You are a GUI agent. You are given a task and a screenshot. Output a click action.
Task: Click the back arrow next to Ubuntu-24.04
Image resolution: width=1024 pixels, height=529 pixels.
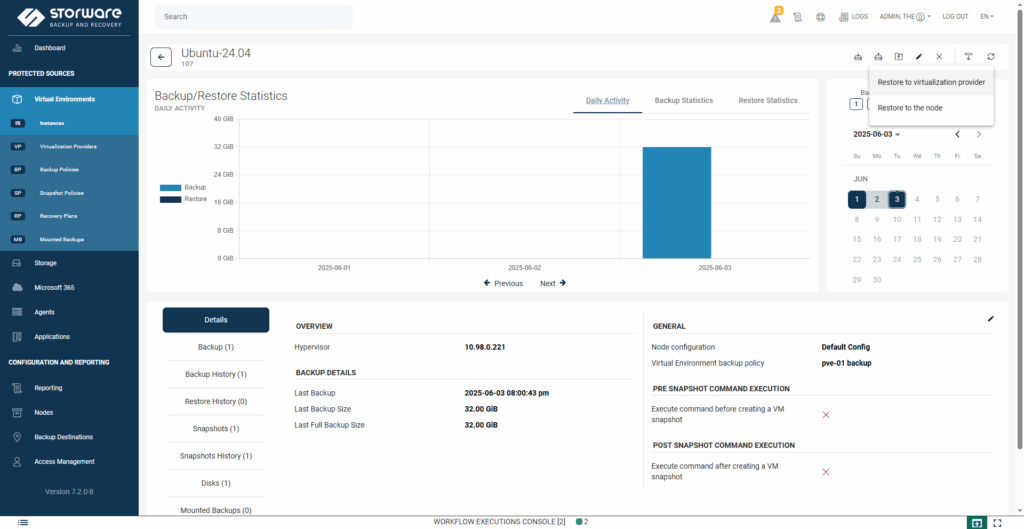[160, 57]
